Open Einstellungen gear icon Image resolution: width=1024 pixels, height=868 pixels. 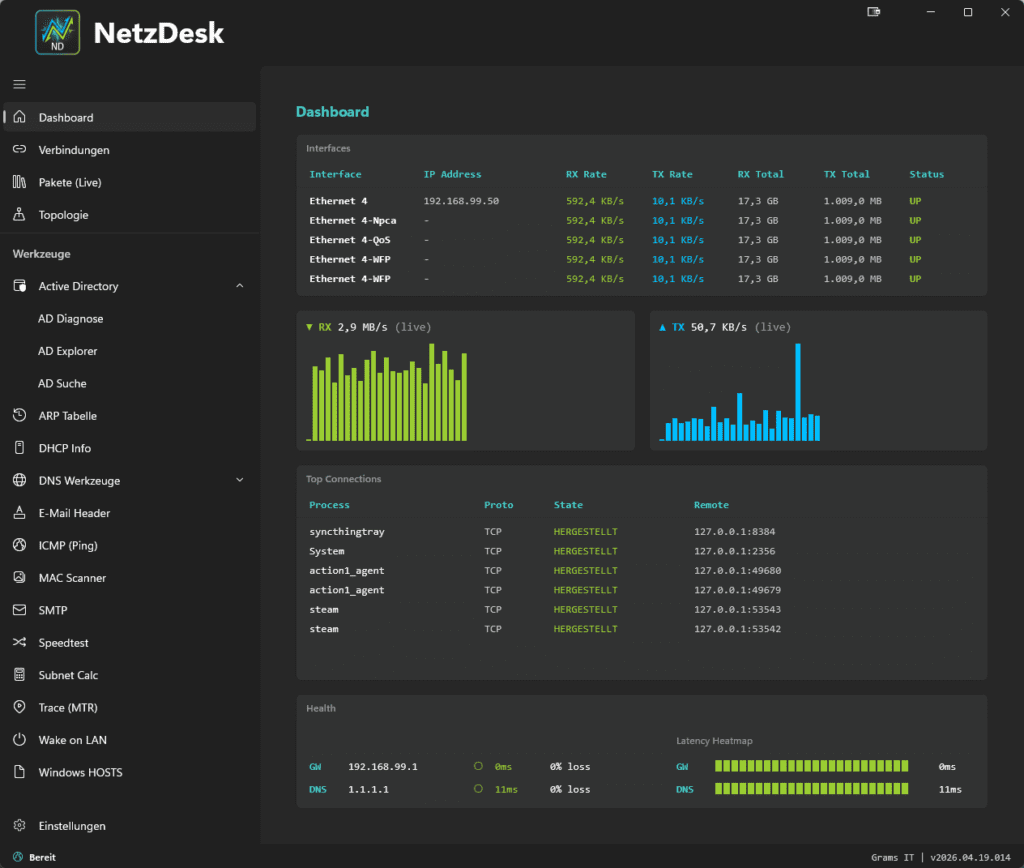19,826
